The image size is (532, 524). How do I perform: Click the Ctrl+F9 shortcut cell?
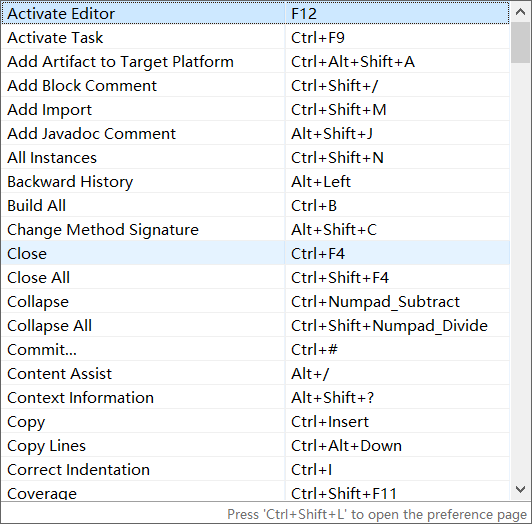point(397,37)
